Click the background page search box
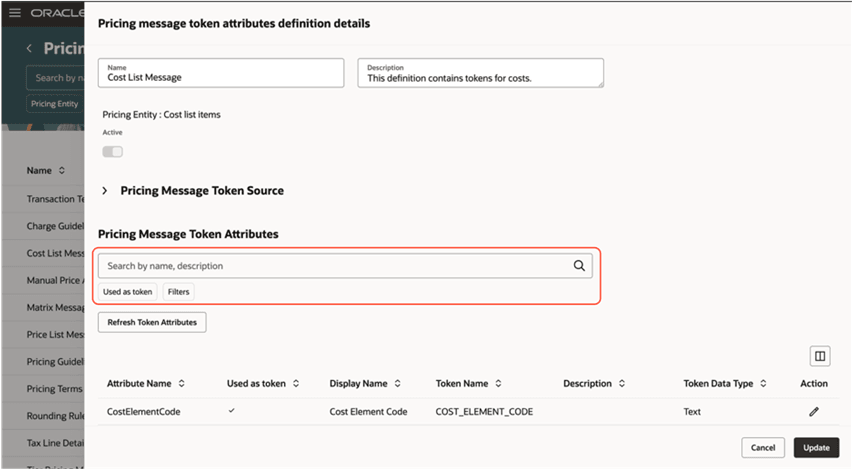This screenshot has width=854, height=470. pyautogui.click(x=56, y=78)
